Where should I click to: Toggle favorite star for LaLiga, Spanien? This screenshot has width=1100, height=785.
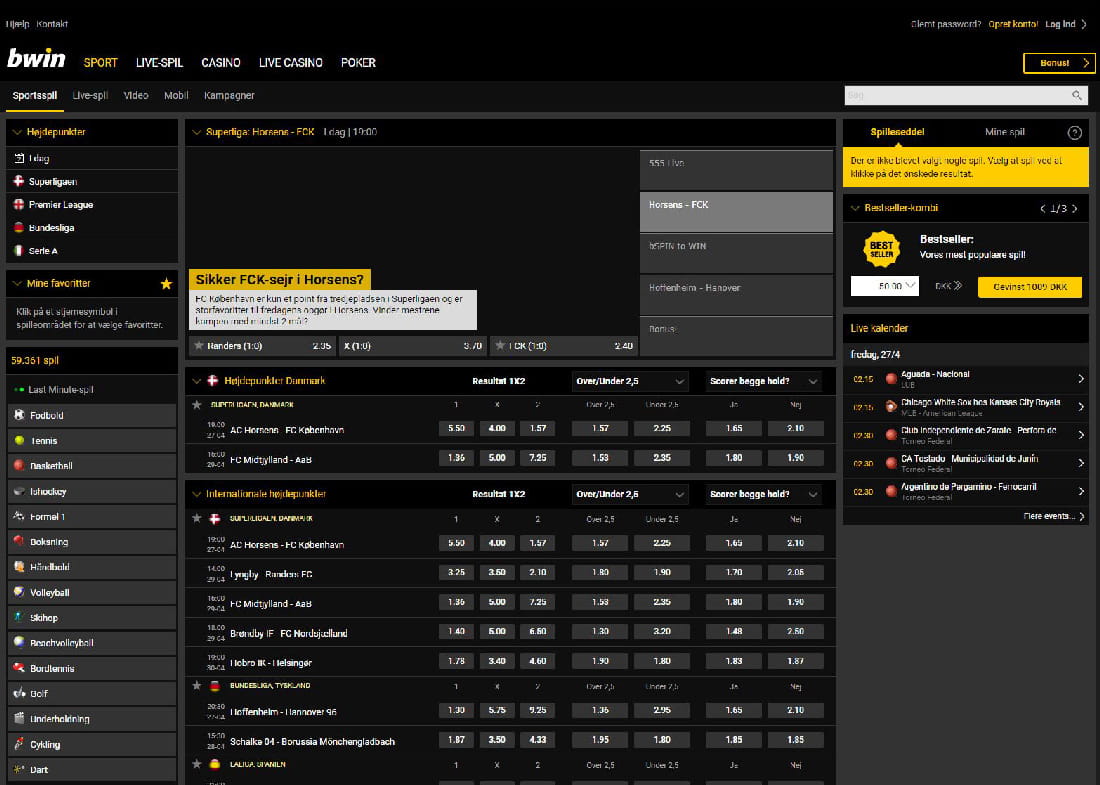(x=197, y=764)
